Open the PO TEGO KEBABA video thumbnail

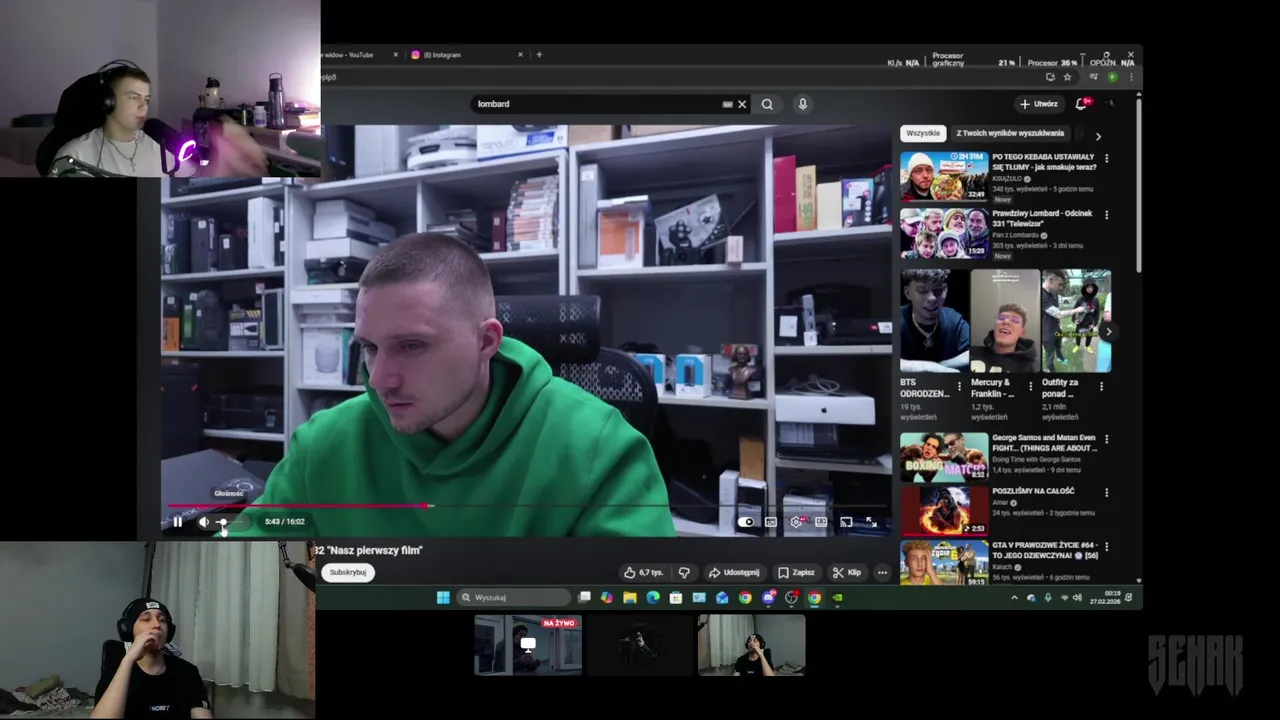coord(944,177)
